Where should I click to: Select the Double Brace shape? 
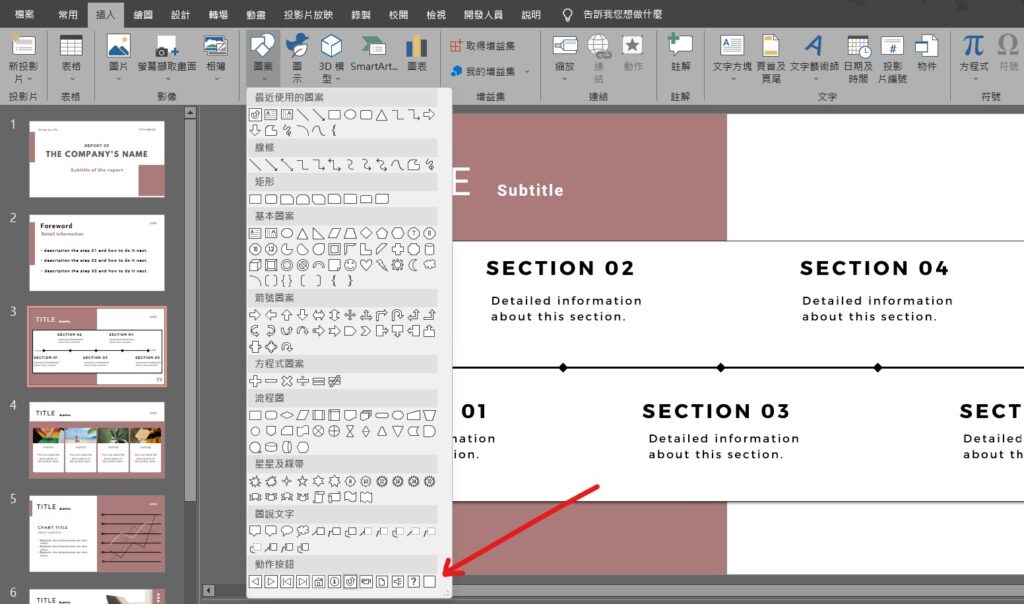coord(287,281)
